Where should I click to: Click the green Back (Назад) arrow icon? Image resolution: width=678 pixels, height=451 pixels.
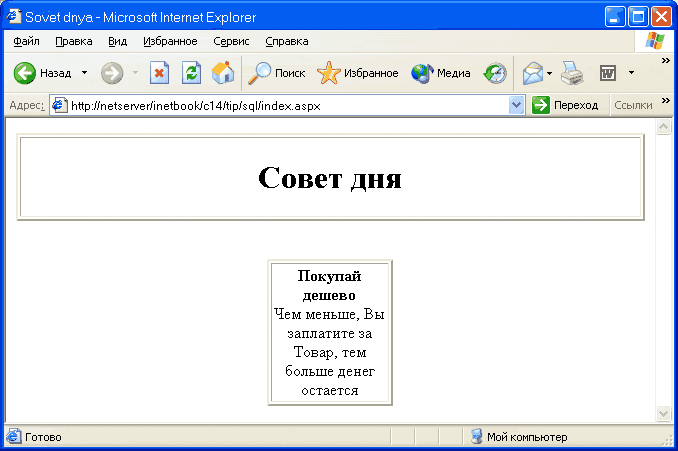point(25,73)
